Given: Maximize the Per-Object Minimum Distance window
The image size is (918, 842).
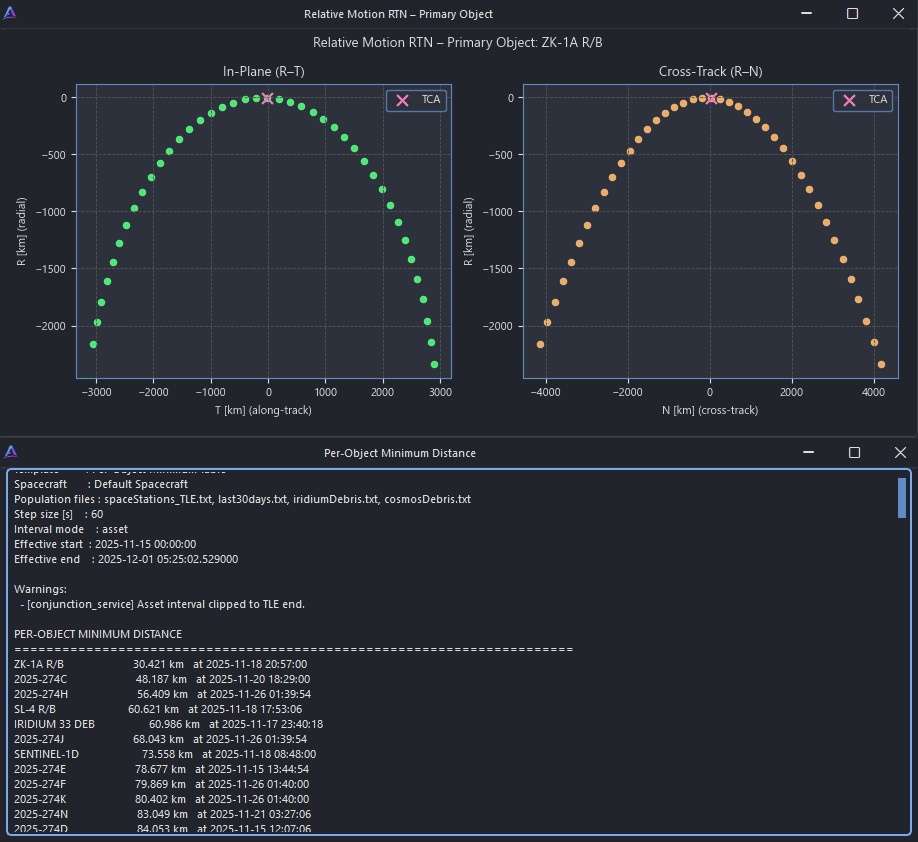Looking at the screenshot, I should (854, 452).
